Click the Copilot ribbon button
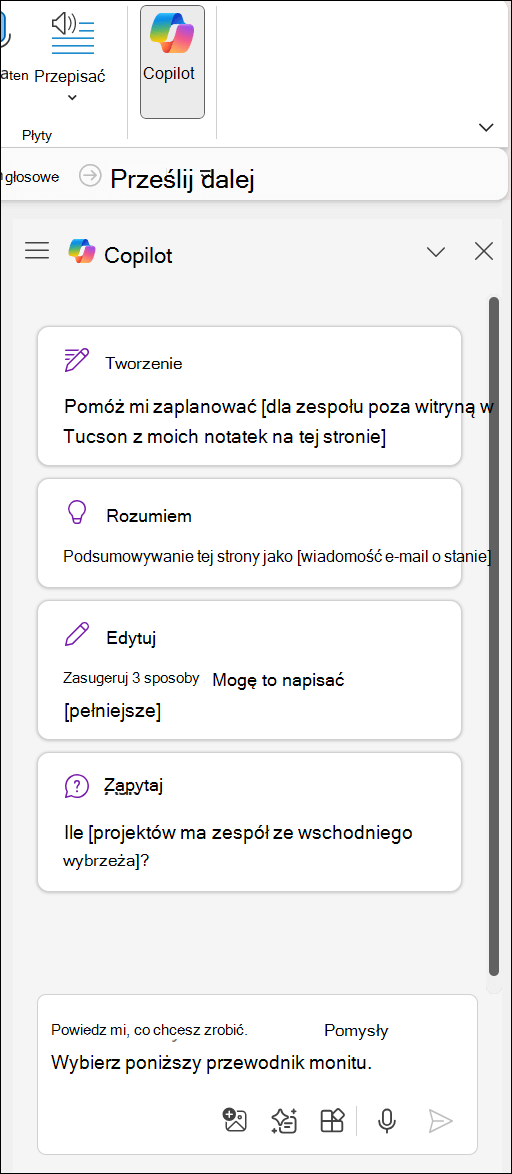This screenshot has width=512, height=1174. 172,61
